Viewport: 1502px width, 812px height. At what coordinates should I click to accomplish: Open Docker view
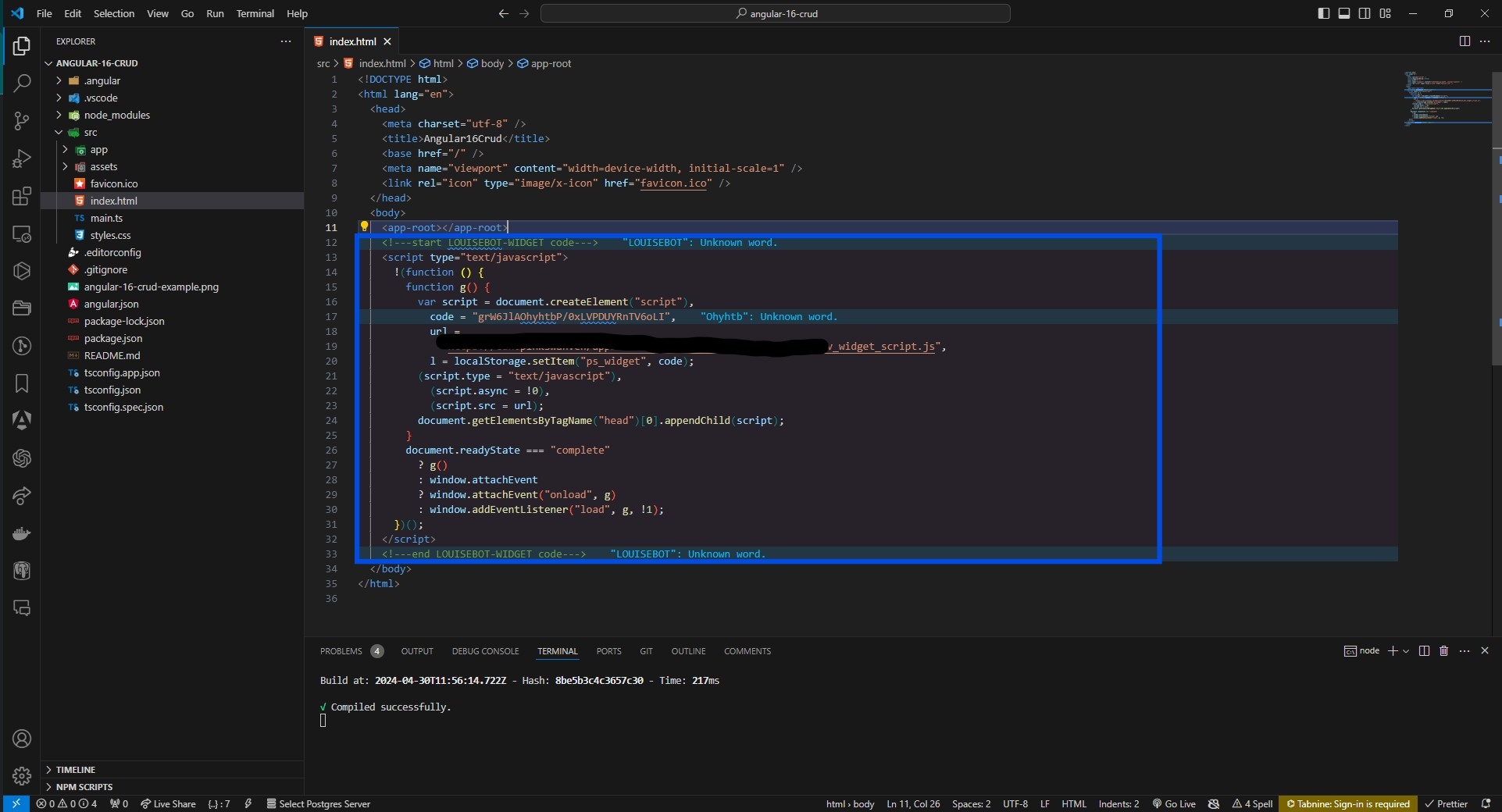click(x=22, y=533)
